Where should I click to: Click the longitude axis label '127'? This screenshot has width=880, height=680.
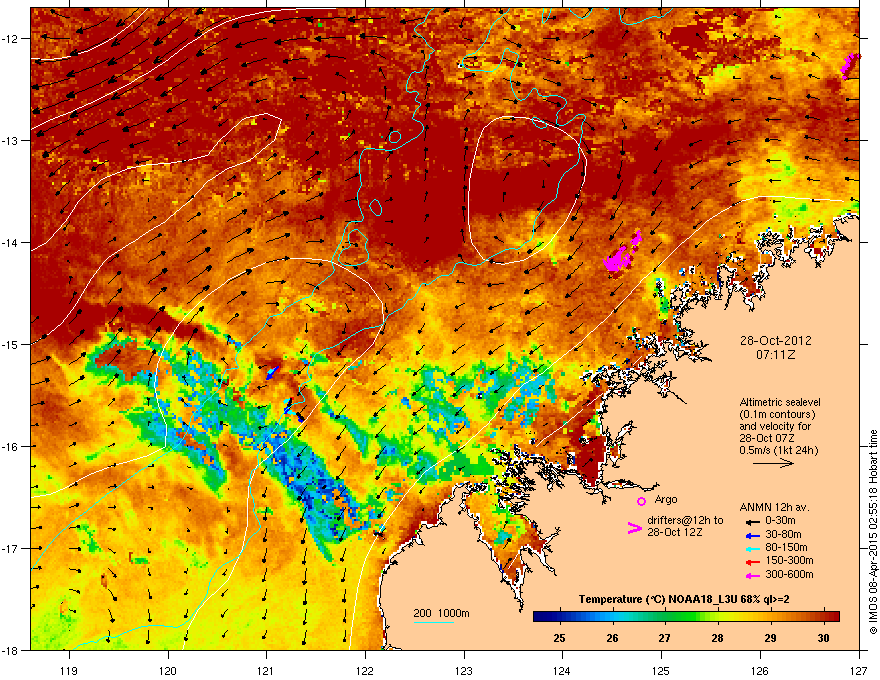tap(859, 670)
